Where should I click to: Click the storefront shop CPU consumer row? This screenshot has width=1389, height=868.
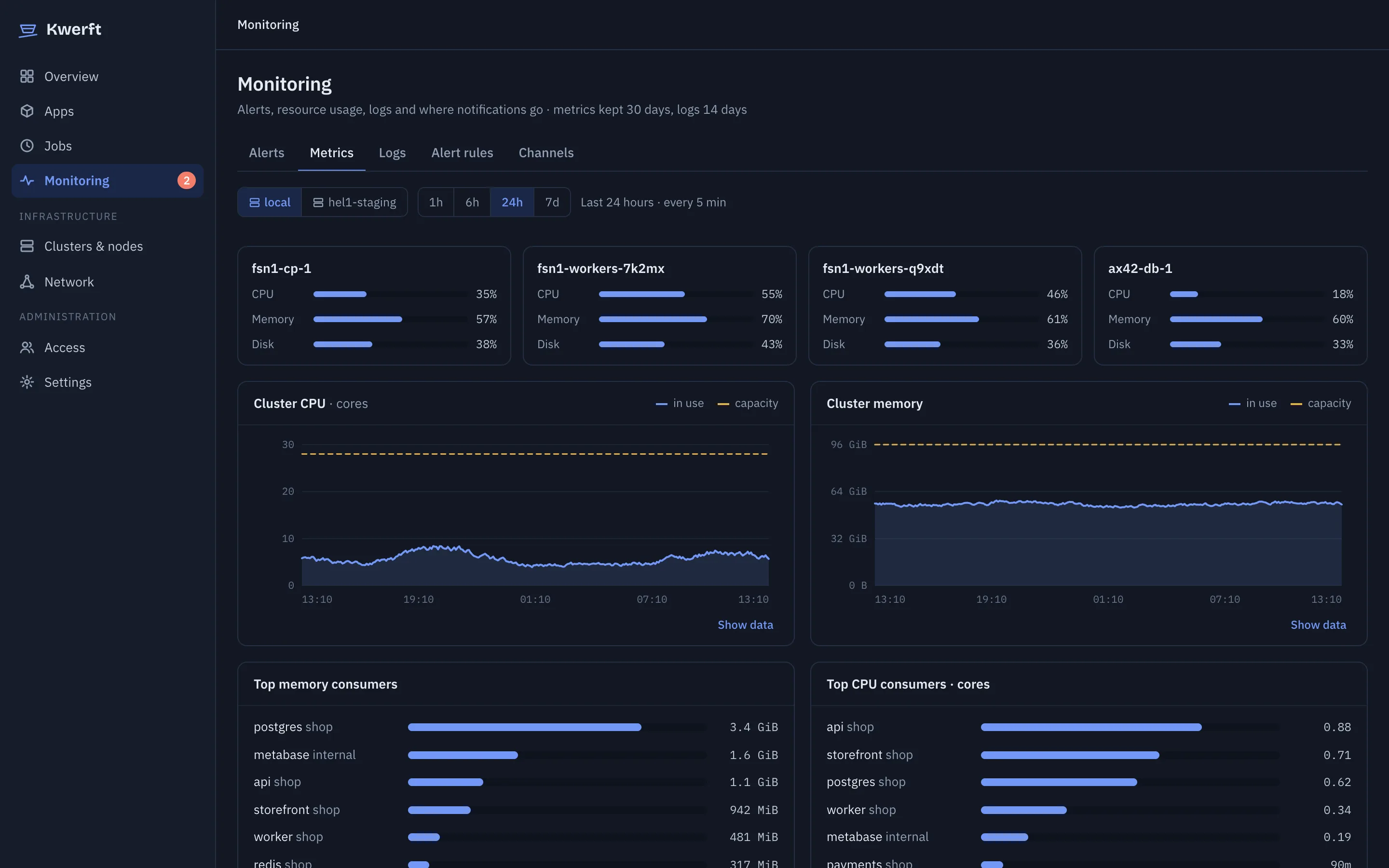click(x=1088, y=755)
